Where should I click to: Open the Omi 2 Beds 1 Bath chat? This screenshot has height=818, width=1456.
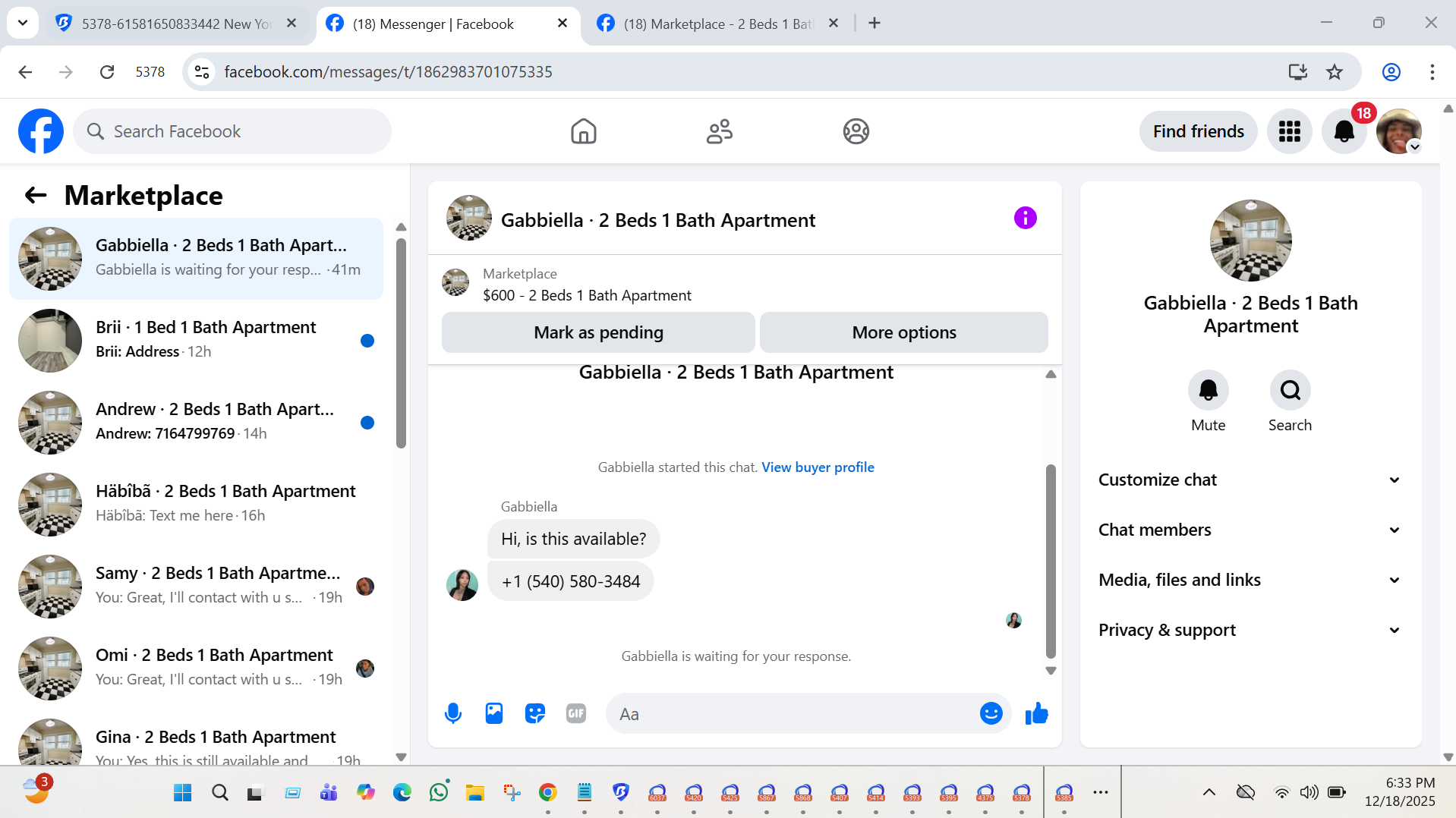click(x=196, y=669)
